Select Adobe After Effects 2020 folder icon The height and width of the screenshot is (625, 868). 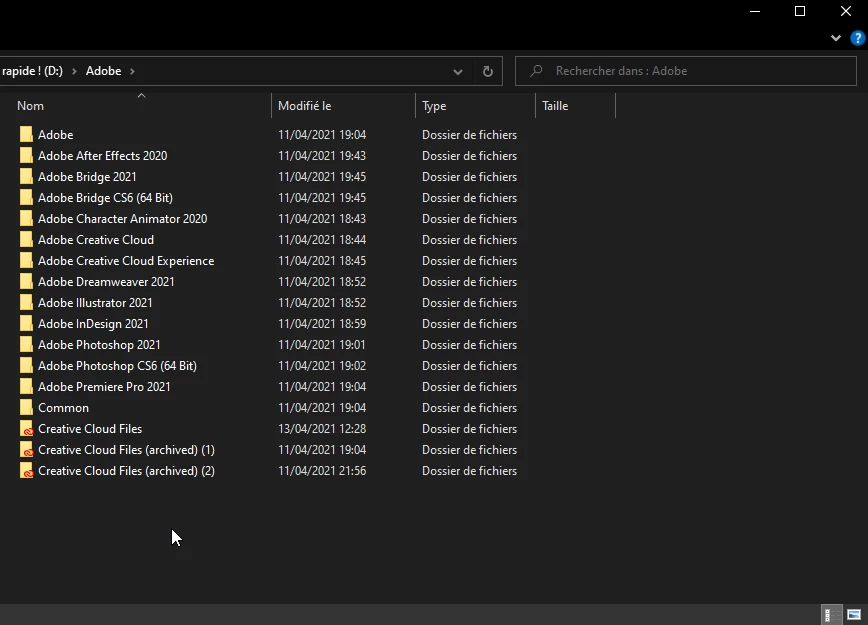point(26,156)
